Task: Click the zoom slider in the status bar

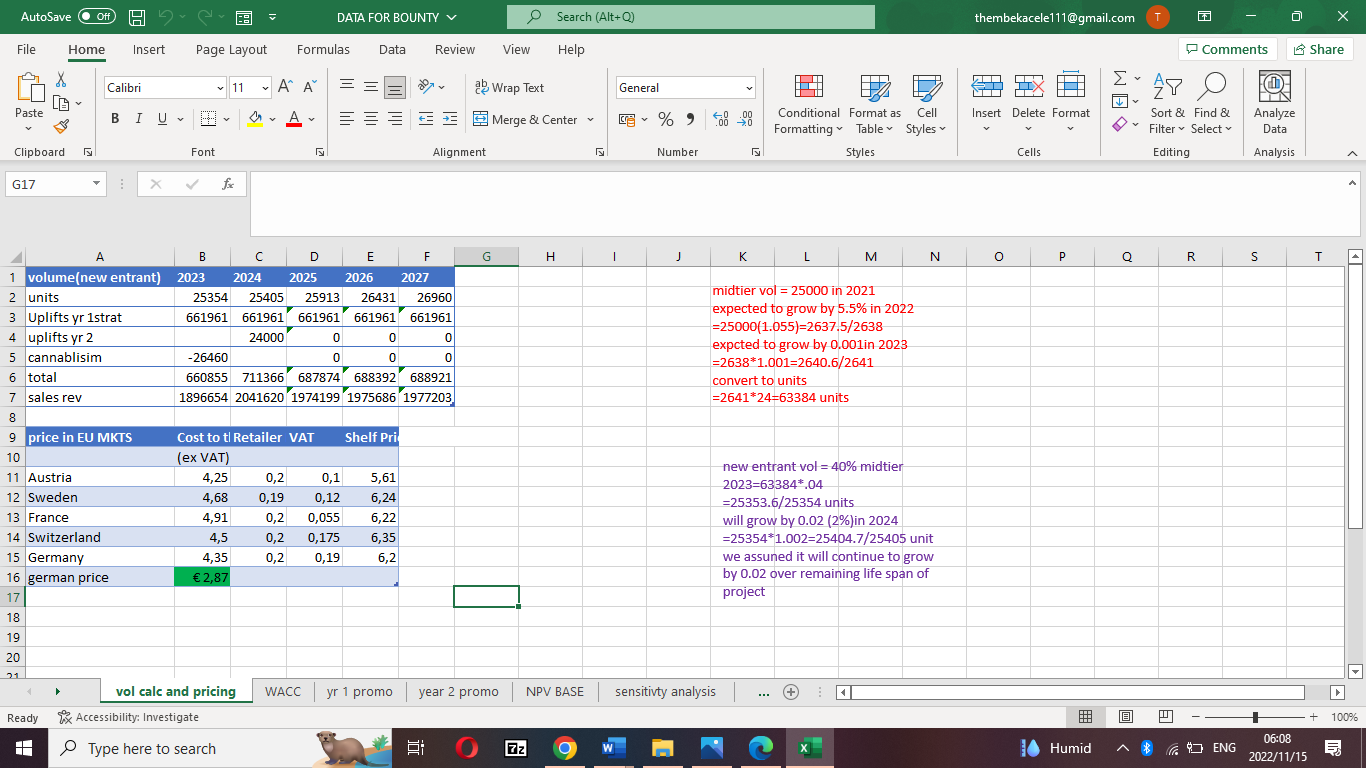Action: [x=1254, y=717]
